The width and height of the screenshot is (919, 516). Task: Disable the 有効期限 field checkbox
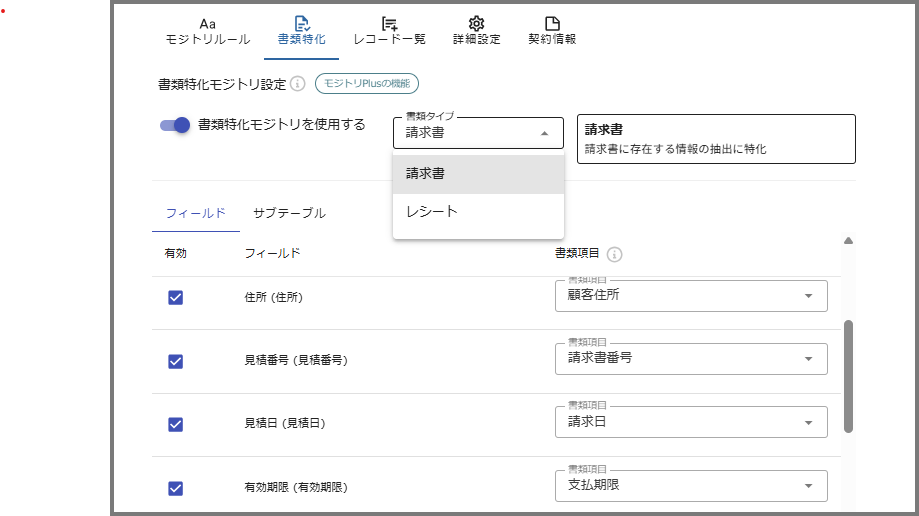coord(176,488)
